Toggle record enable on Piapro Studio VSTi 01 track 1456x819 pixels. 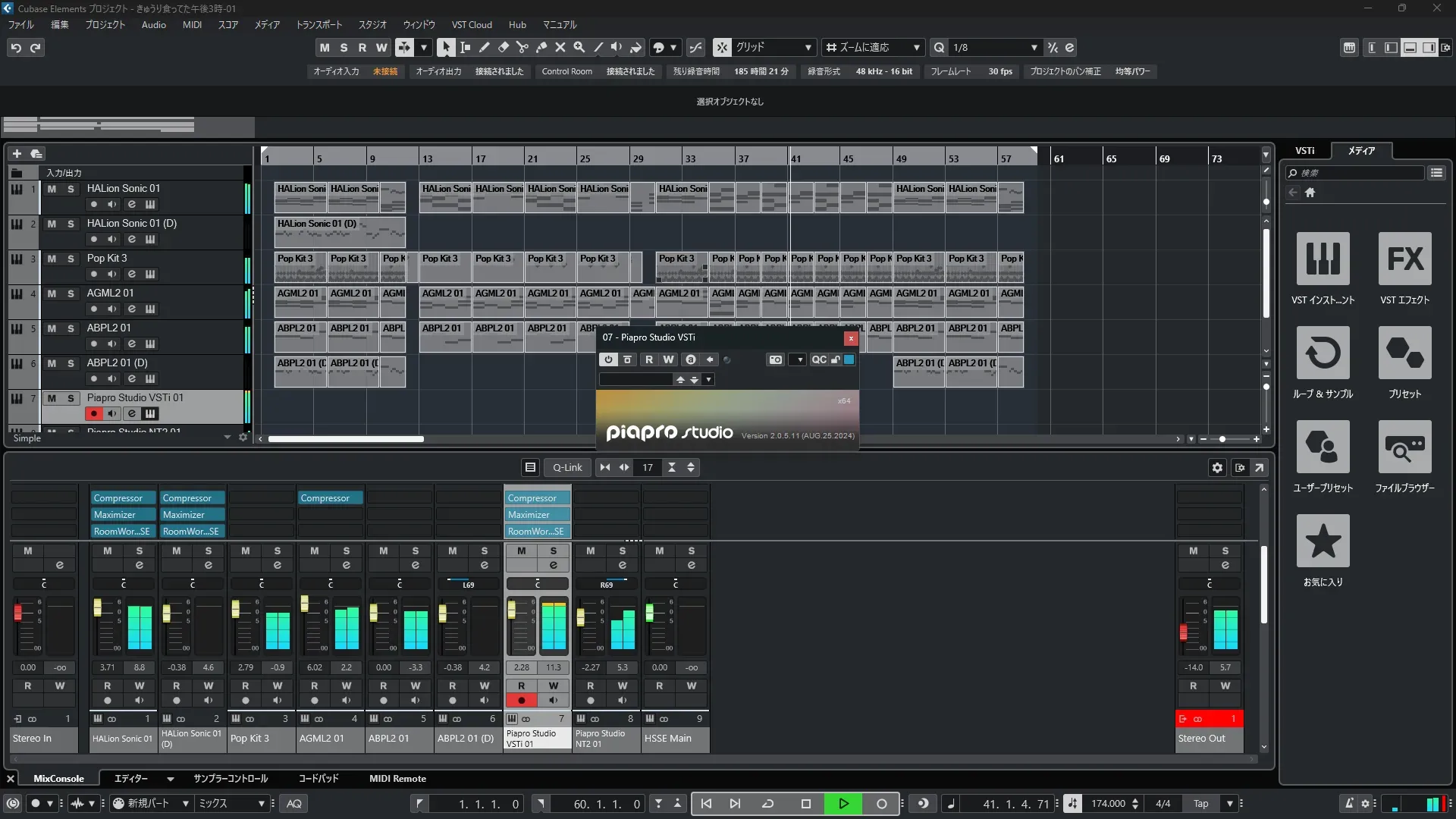pyautogui.click(x=93, y=414)
